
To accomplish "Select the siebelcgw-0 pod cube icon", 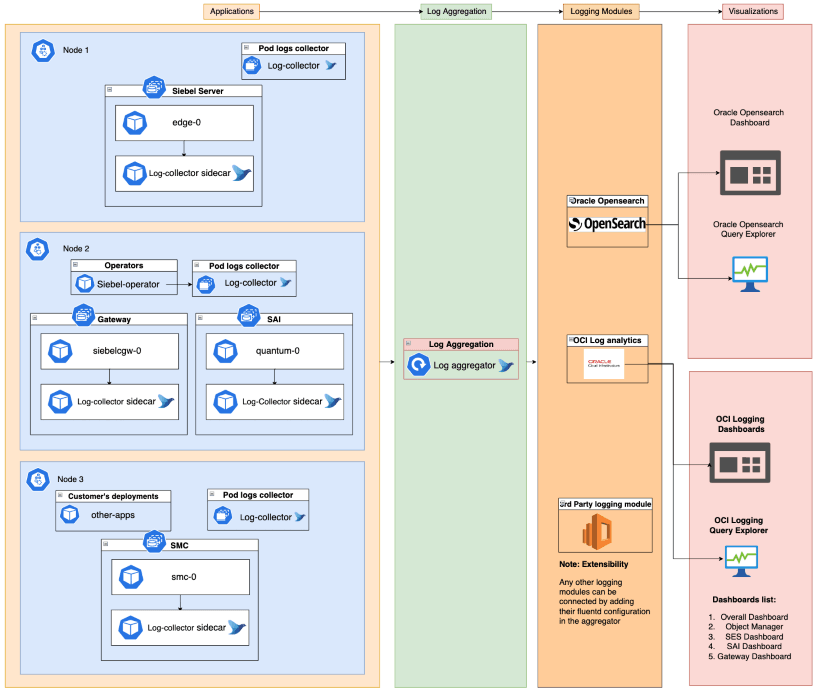I will [60, 351].
